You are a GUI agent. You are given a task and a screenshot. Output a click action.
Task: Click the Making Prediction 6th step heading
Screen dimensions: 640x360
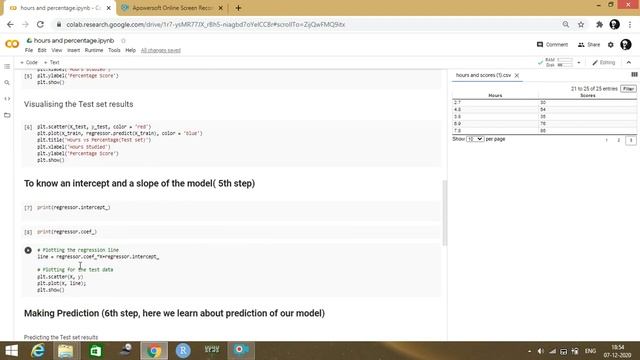174,313
